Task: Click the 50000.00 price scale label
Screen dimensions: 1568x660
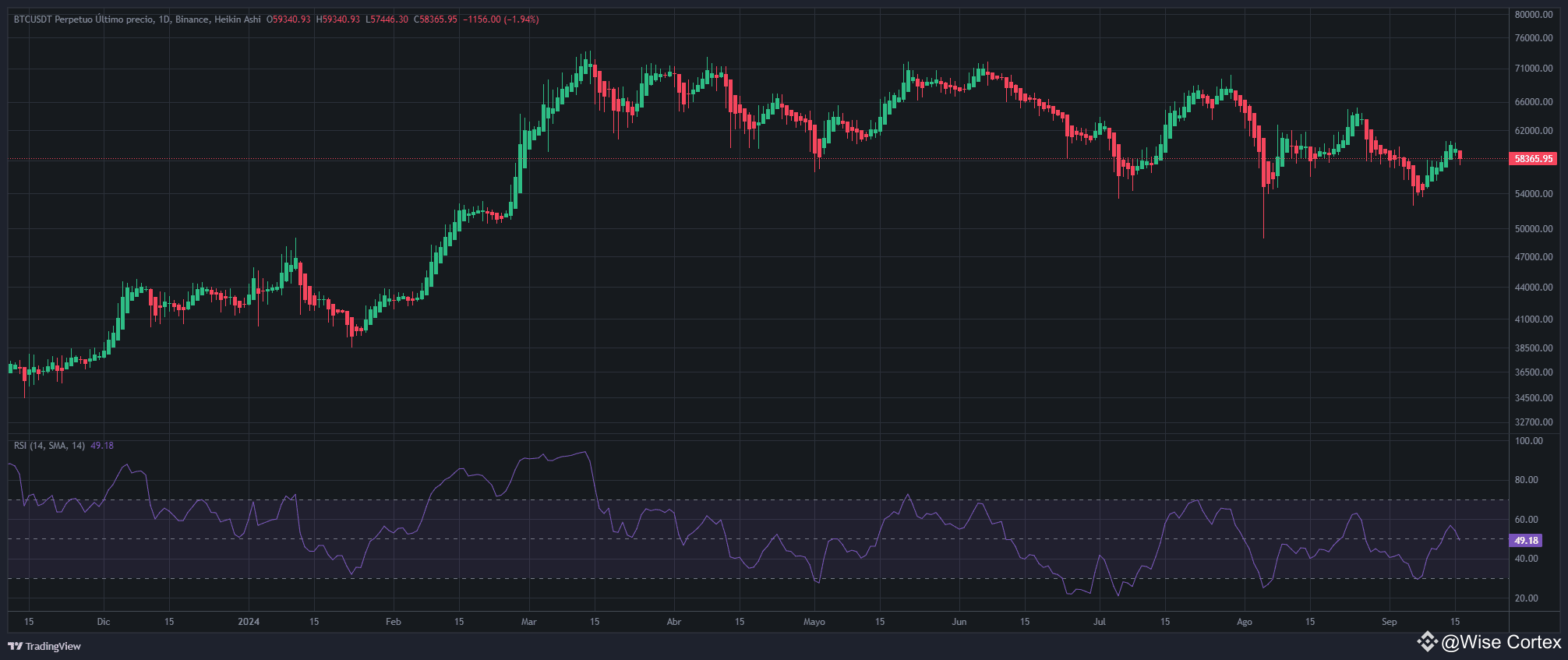Action: (1534, 229)
